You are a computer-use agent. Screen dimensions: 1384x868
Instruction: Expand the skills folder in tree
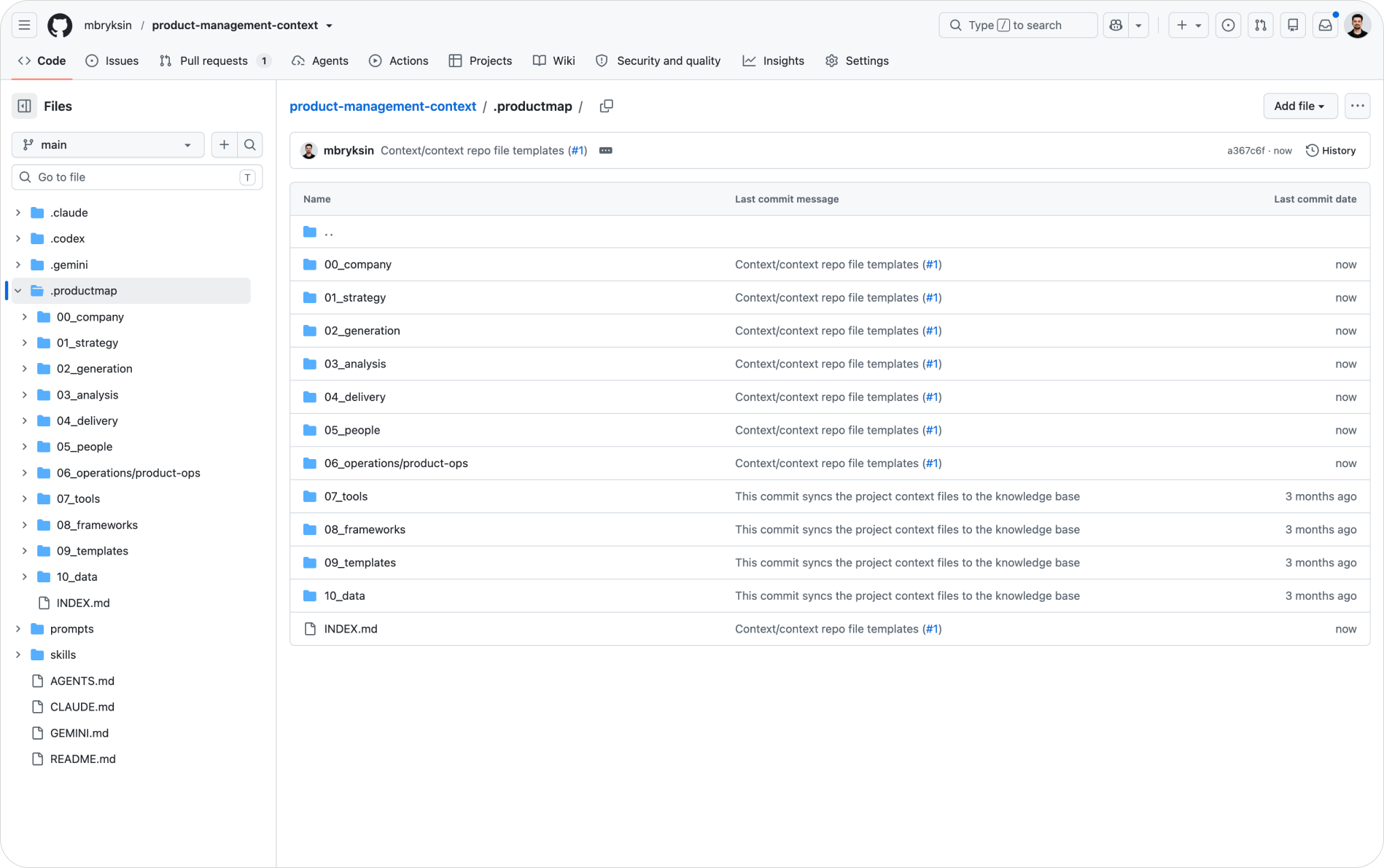(18, 655)
